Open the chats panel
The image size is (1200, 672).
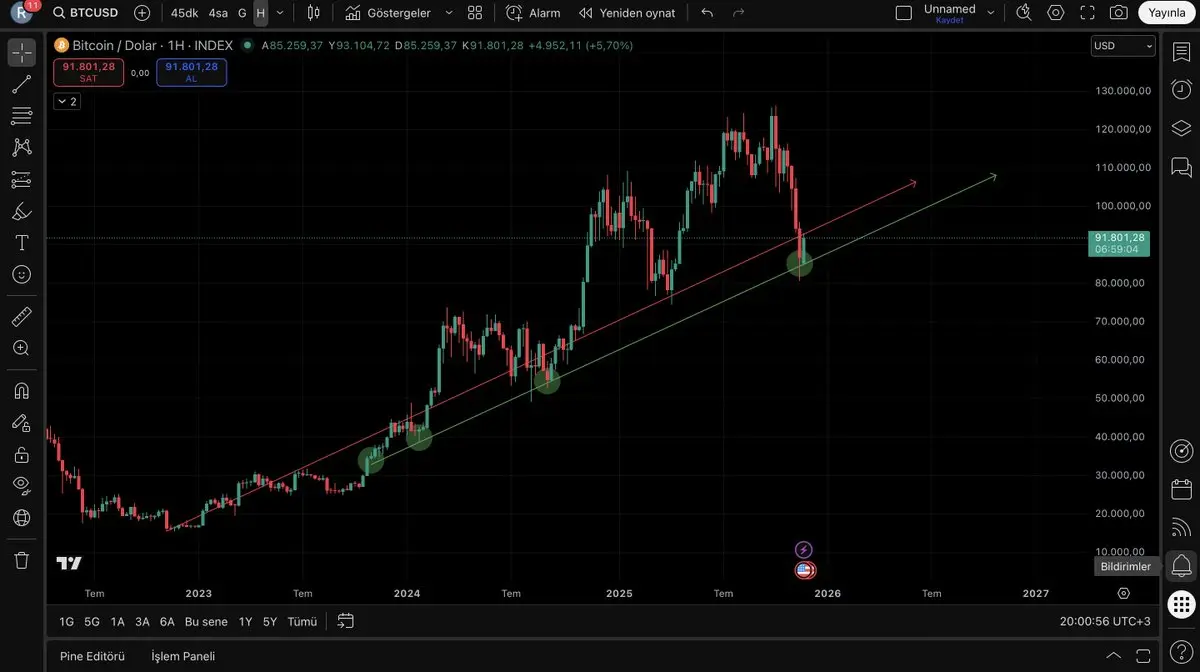(1181, 166)
